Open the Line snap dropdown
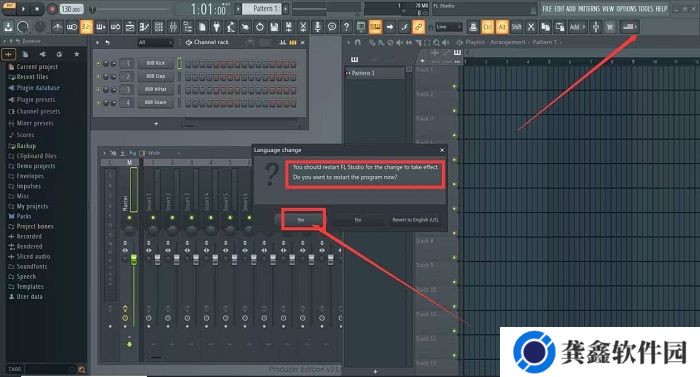This screenshot has width=700, height=377. pyautogui.click(x=449, y=27)
